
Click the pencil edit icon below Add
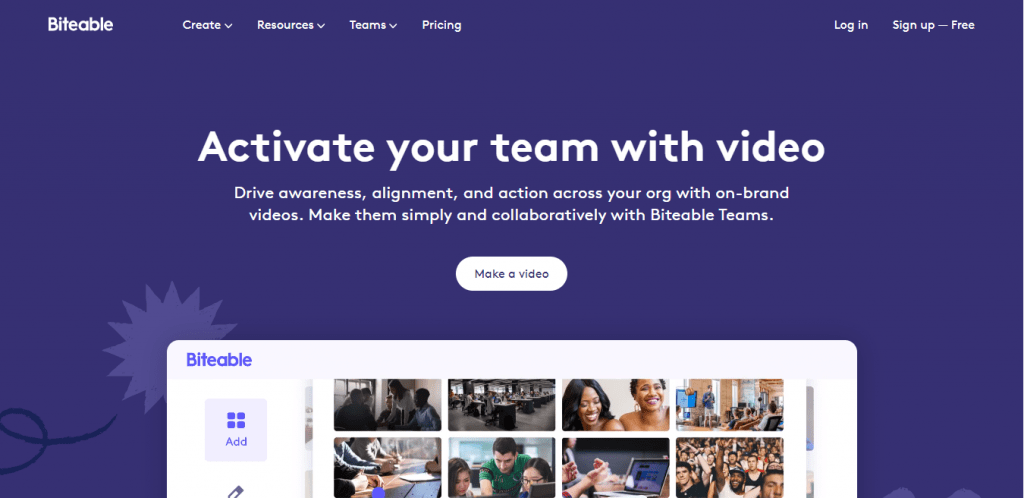(x=236, y=491)
